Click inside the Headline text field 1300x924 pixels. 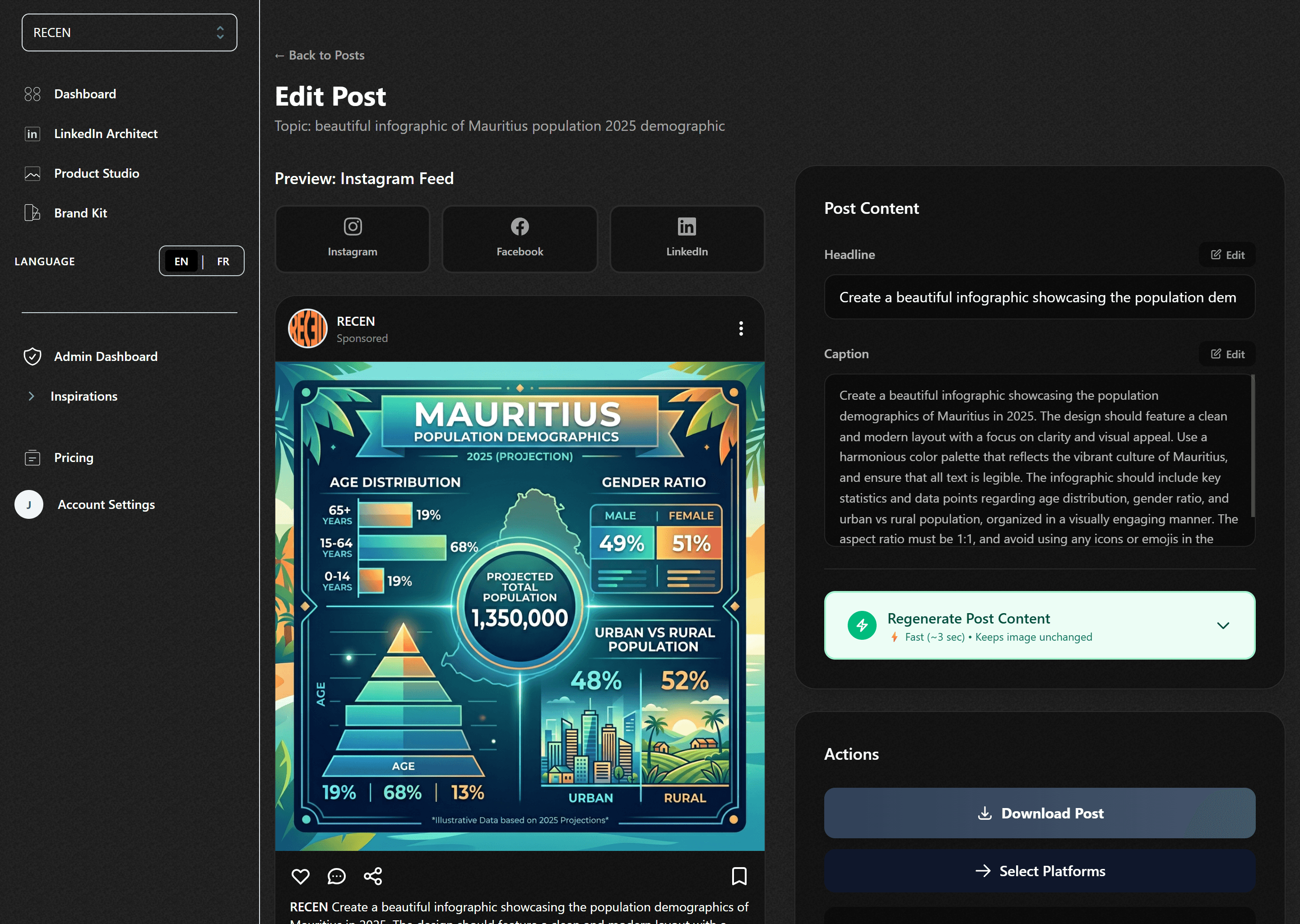pyautogui.click(x=1039, y=297)
